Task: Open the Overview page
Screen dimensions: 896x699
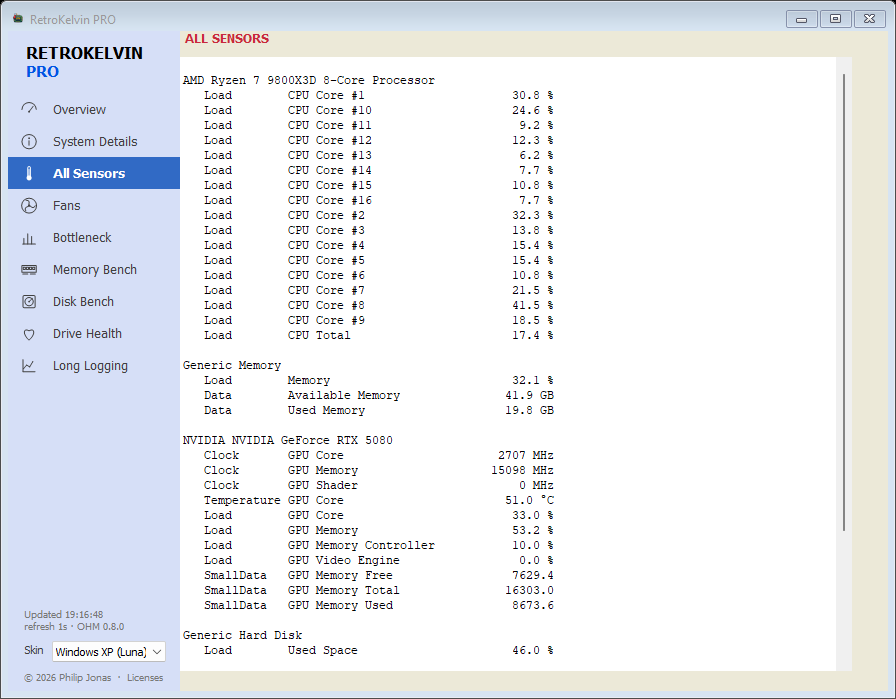Action: [94, 109]
